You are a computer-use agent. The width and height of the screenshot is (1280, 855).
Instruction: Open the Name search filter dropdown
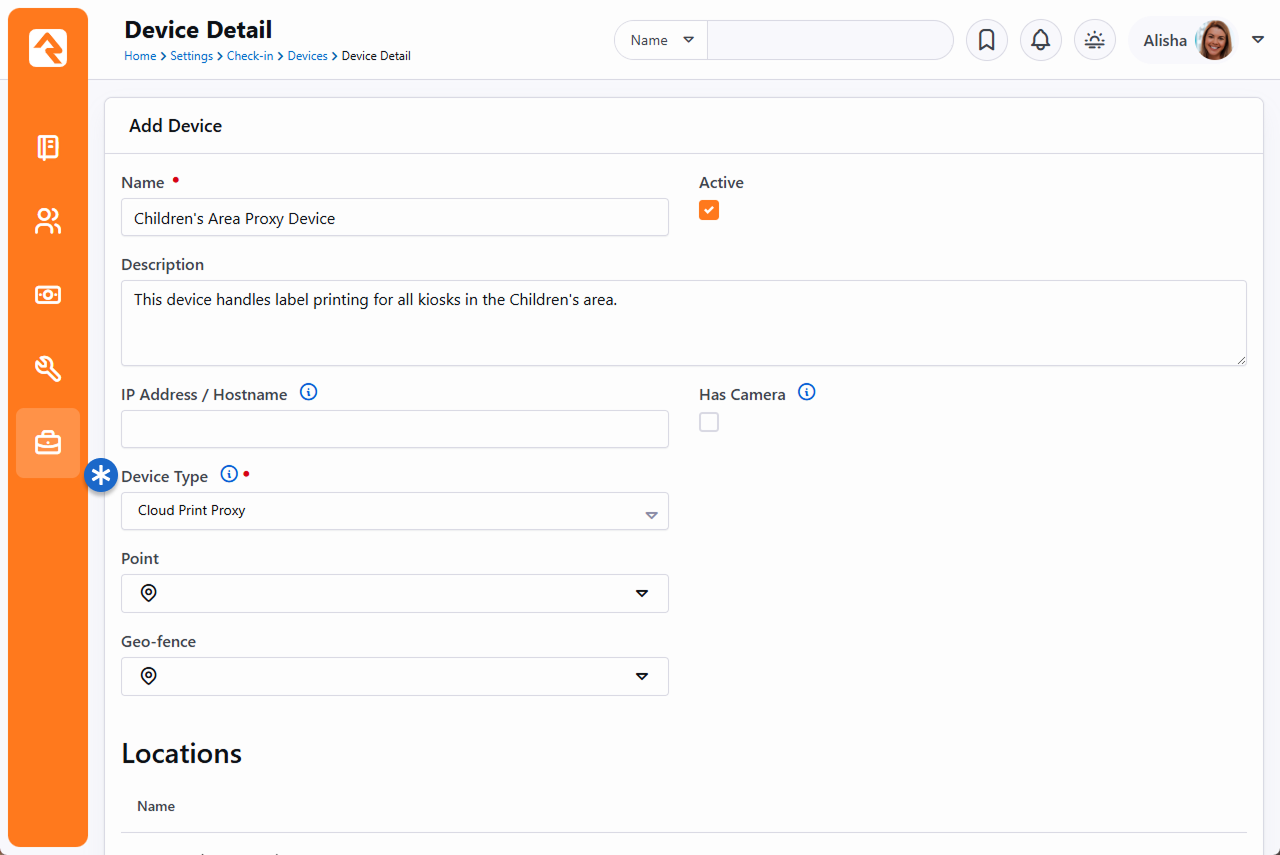tap(661, 40)
